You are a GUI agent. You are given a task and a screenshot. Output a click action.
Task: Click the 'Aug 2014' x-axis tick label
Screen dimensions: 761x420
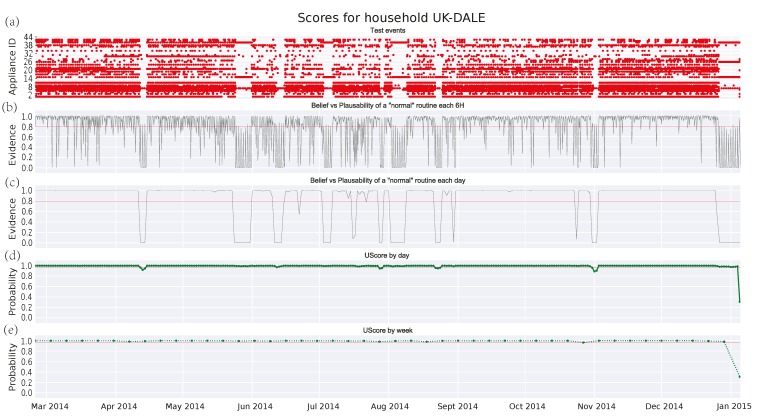(x=389, y=407)
